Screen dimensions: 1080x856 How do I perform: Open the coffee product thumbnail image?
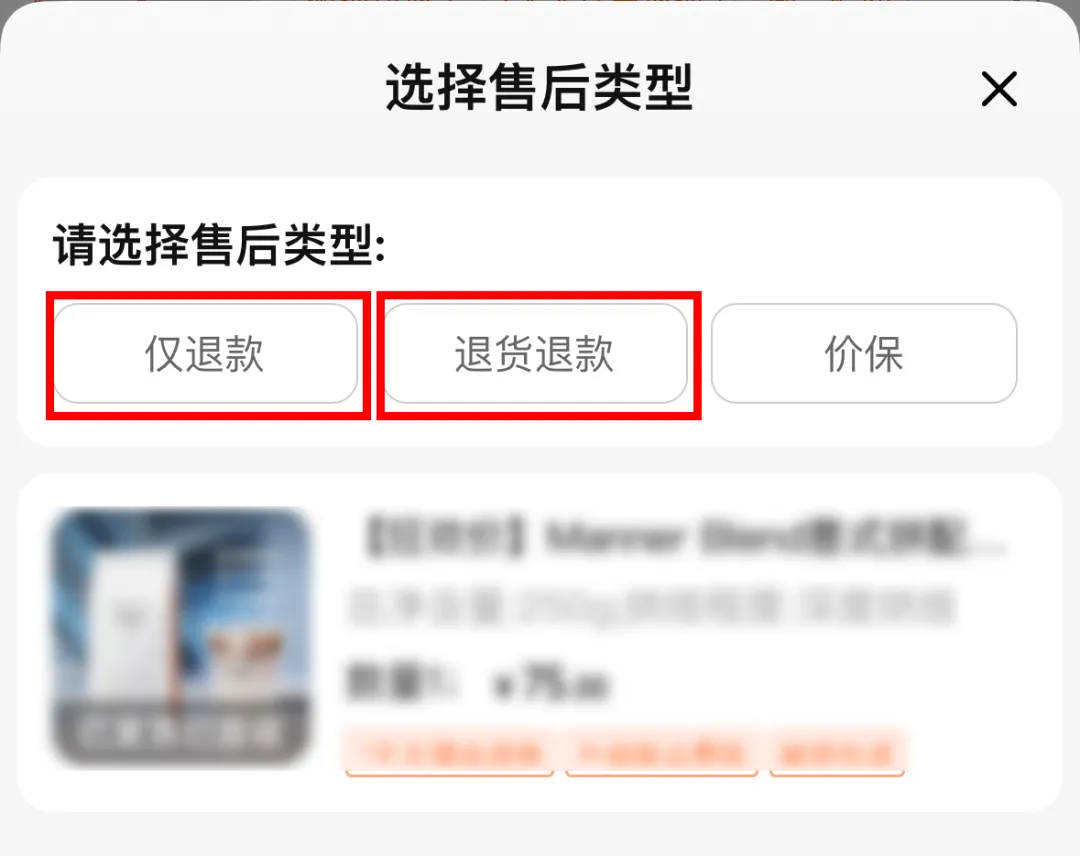coord(180,638)
